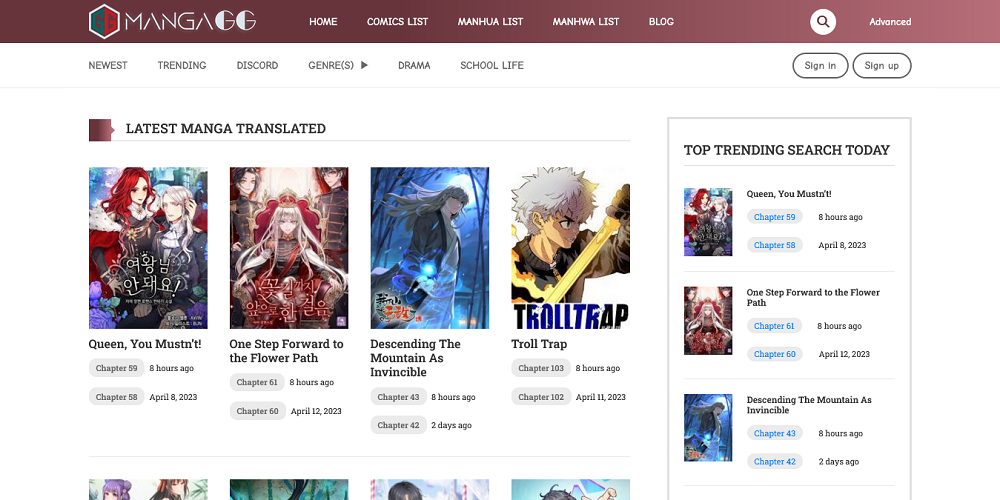Click the Sign in button
This screenshot has width=1000, height=500.
[x=820, y=66]
